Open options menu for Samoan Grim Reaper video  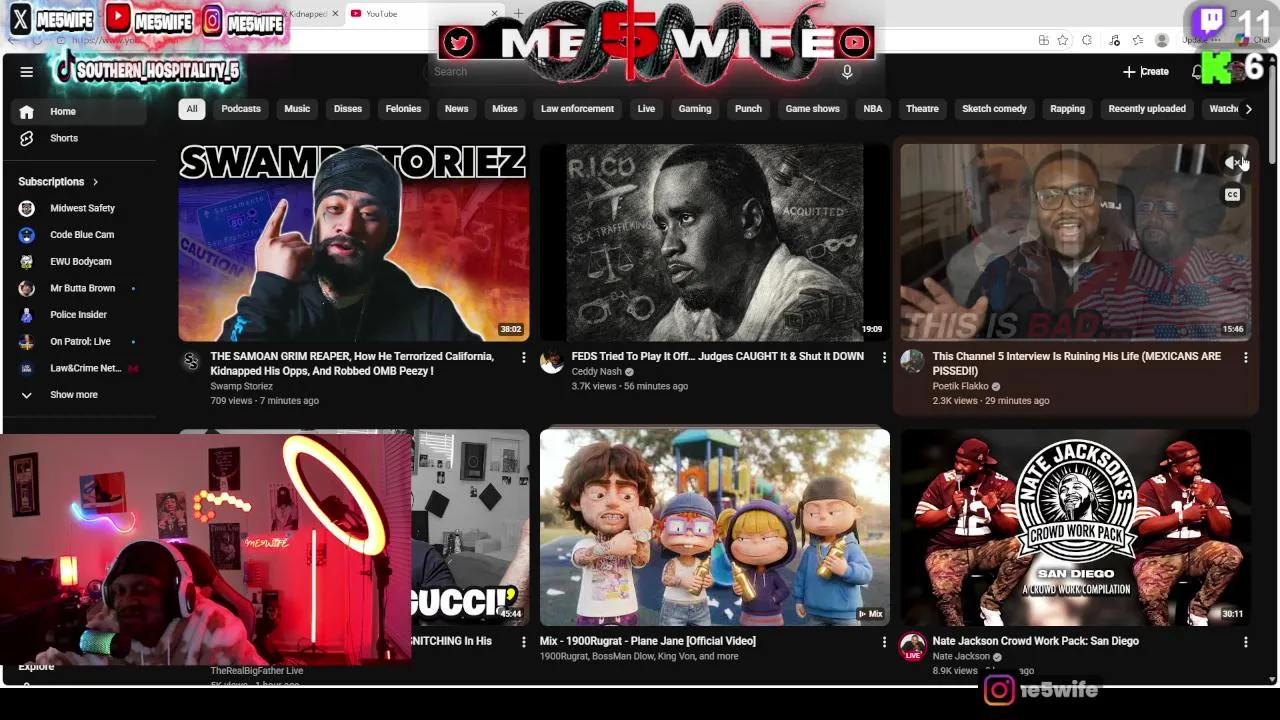(x=523, y=357)
